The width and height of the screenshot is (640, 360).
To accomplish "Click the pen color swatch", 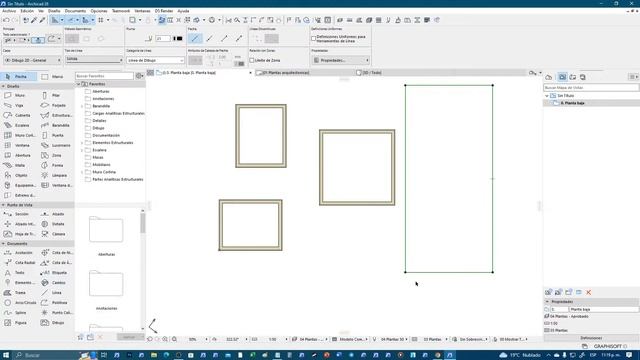I will [x=178, y=38].
